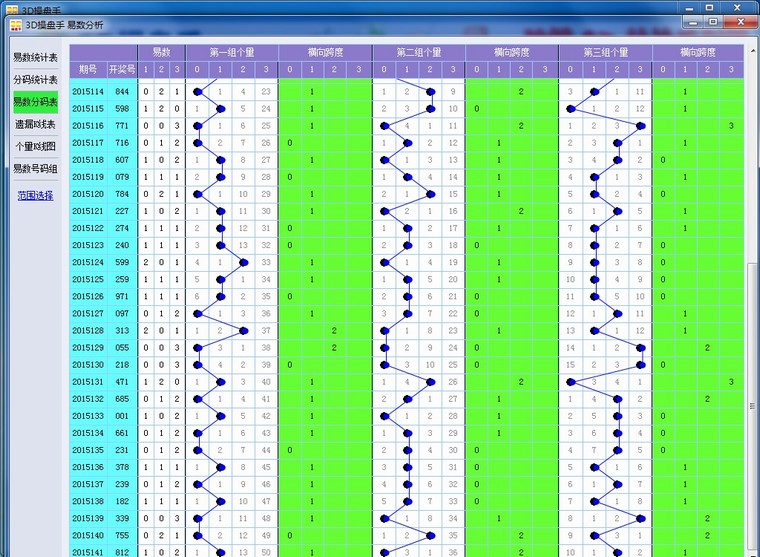Click the 期号 column header

tap(87, 69)
